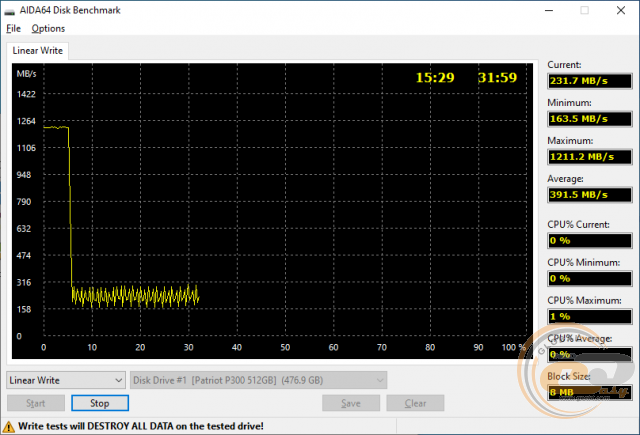
Task: Select the Linear Write tab
Action: pos(38,51)
